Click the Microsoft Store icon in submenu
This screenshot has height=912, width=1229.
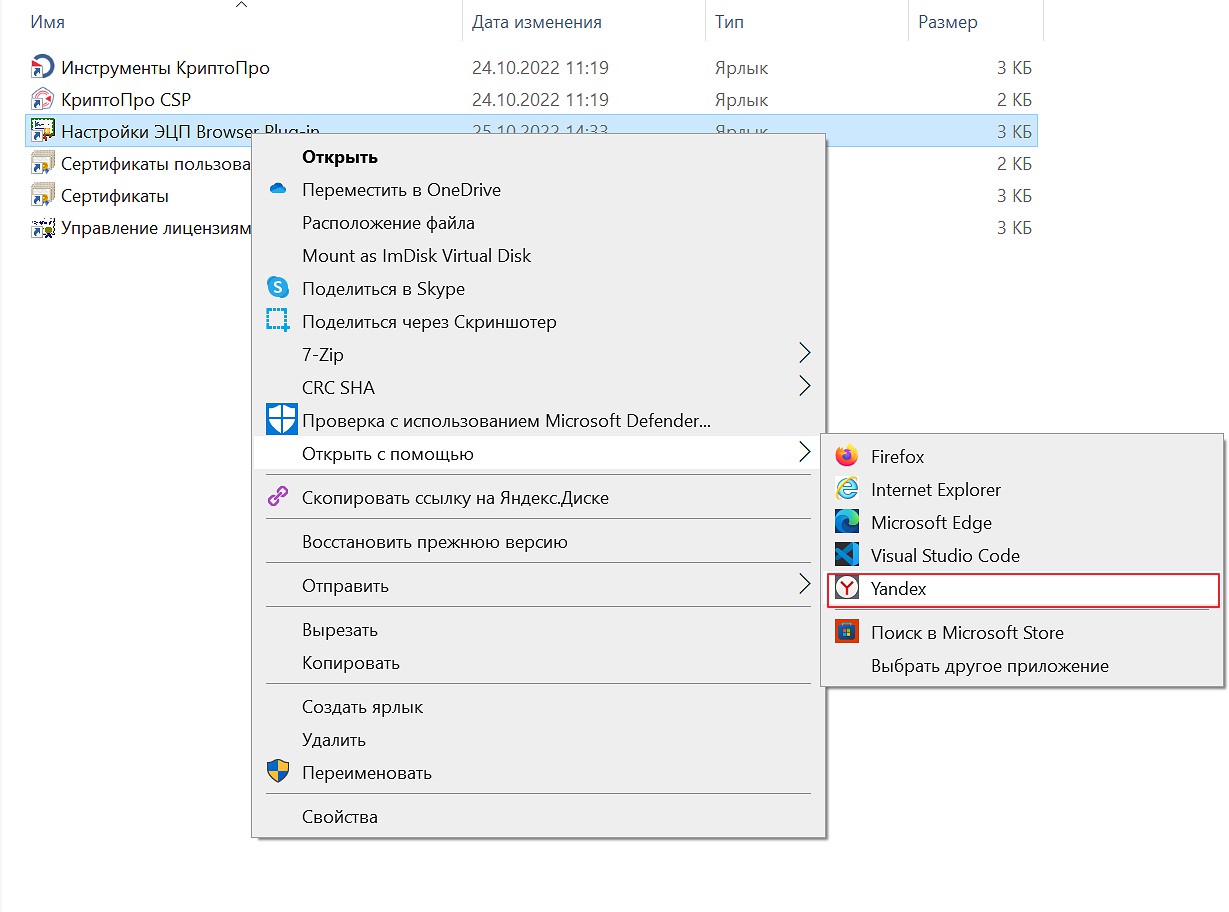(x=847, y=632)
